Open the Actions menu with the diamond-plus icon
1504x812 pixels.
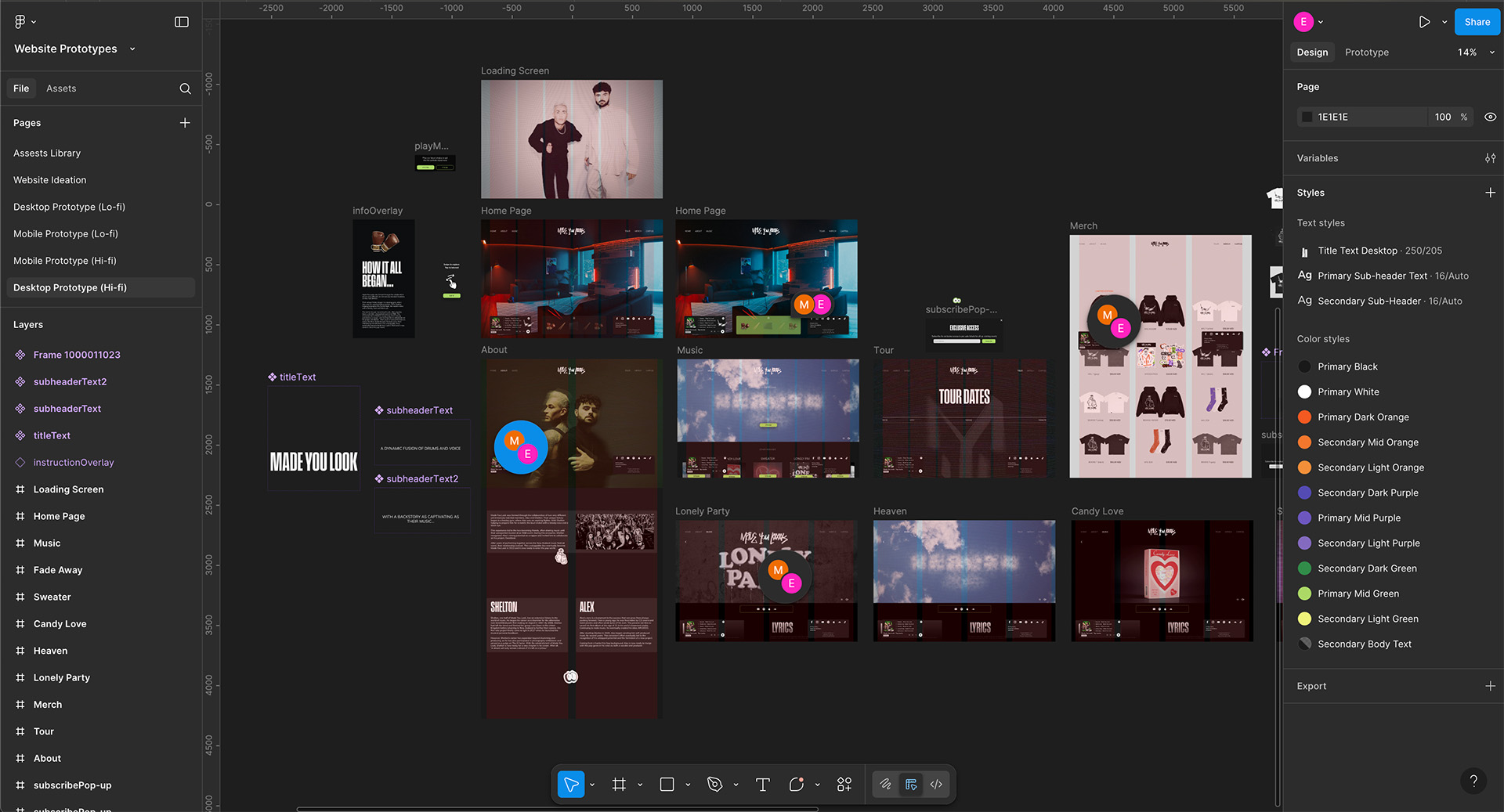click(x=844, y=784)
